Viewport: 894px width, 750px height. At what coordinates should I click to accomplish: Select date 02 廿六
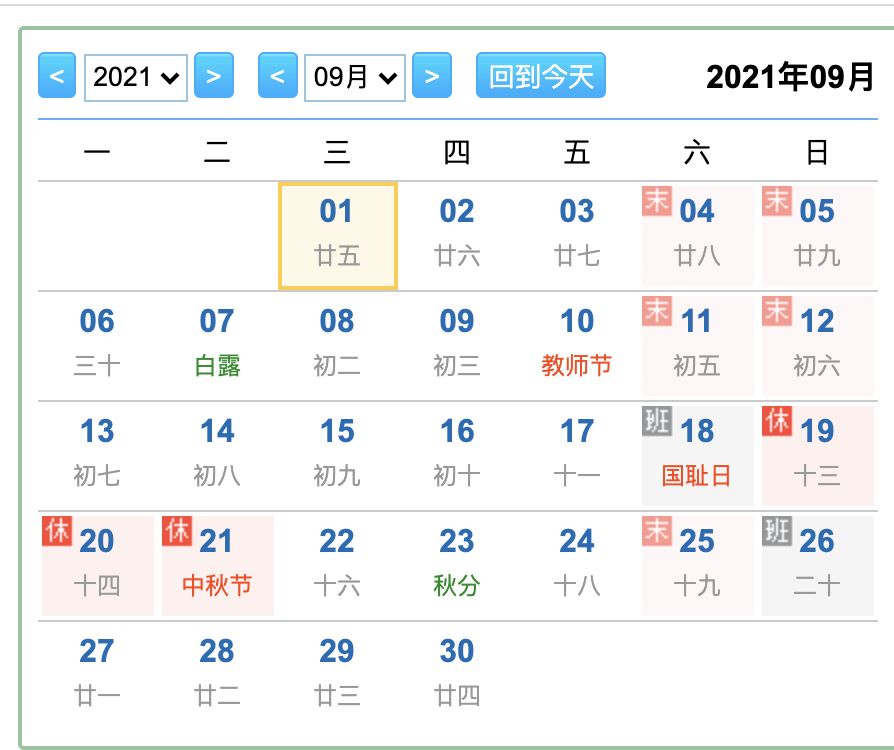(x=457, y=236)
